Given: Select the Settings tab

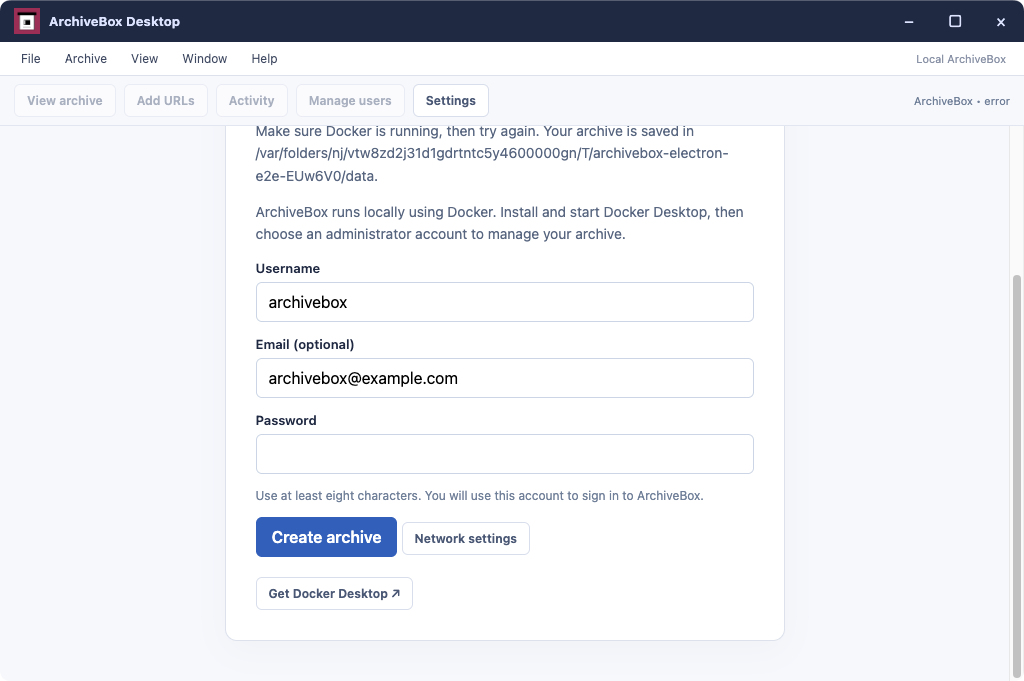Looking at the screenshot, I should tap(451, 101).
